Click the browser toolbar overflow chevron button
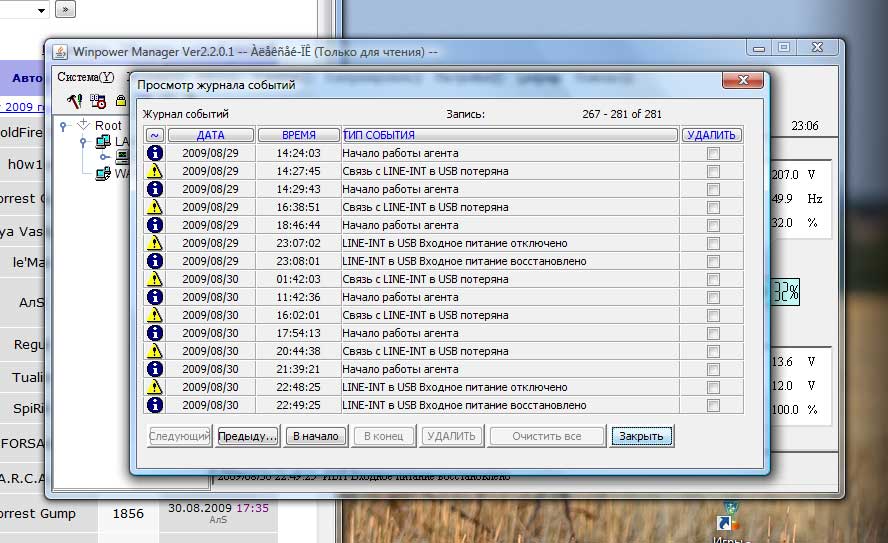 [x=65, y=10]
